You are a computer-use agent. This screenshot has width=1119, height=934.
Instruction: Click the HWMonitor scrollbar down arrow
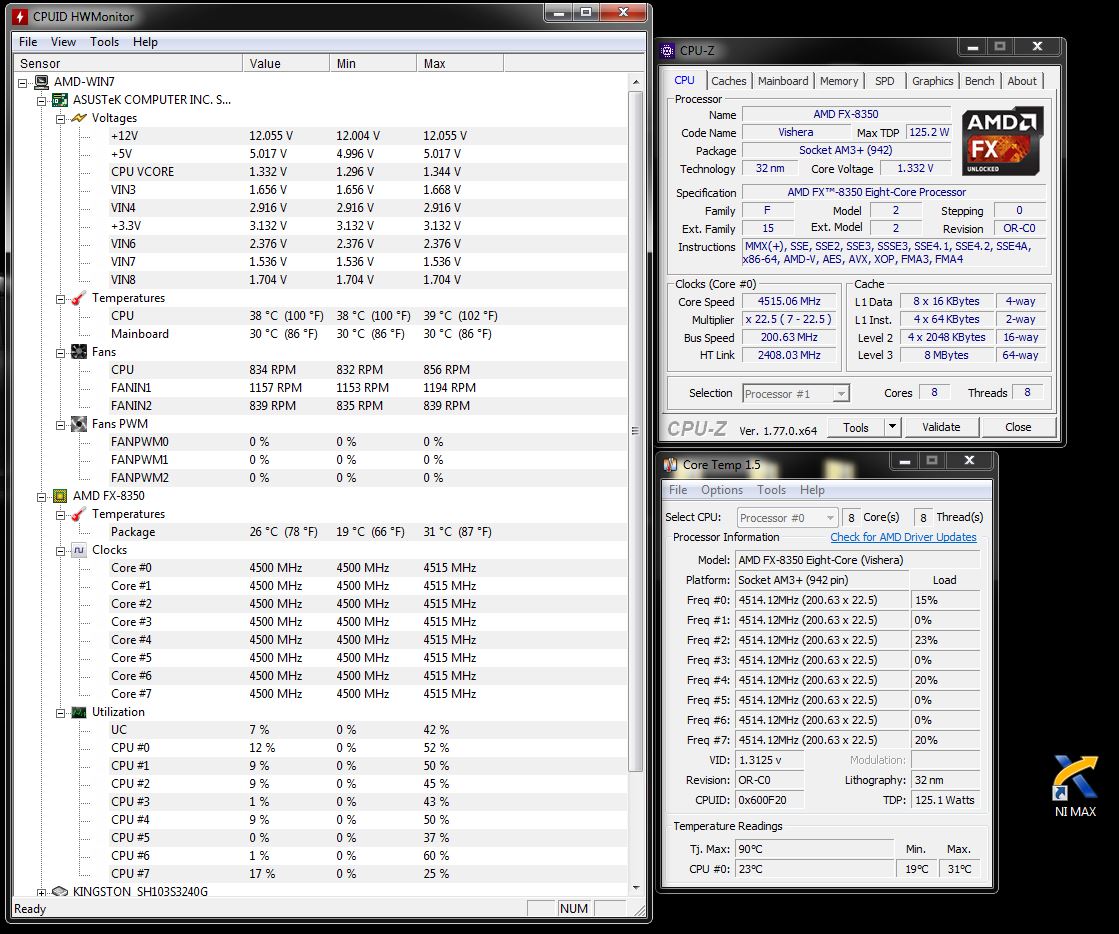(635, 888)
